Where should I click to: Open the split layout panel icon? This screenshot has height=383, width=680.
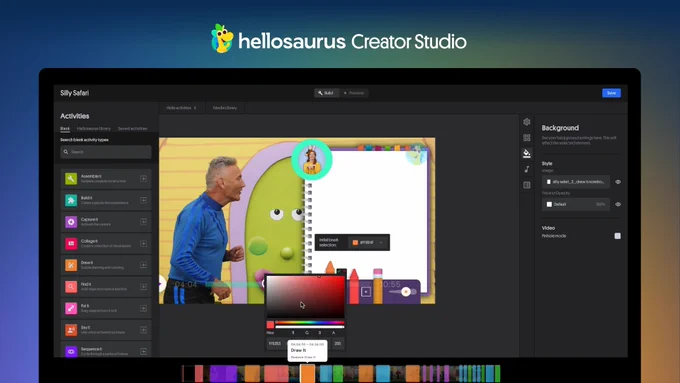tap(527, 185)
